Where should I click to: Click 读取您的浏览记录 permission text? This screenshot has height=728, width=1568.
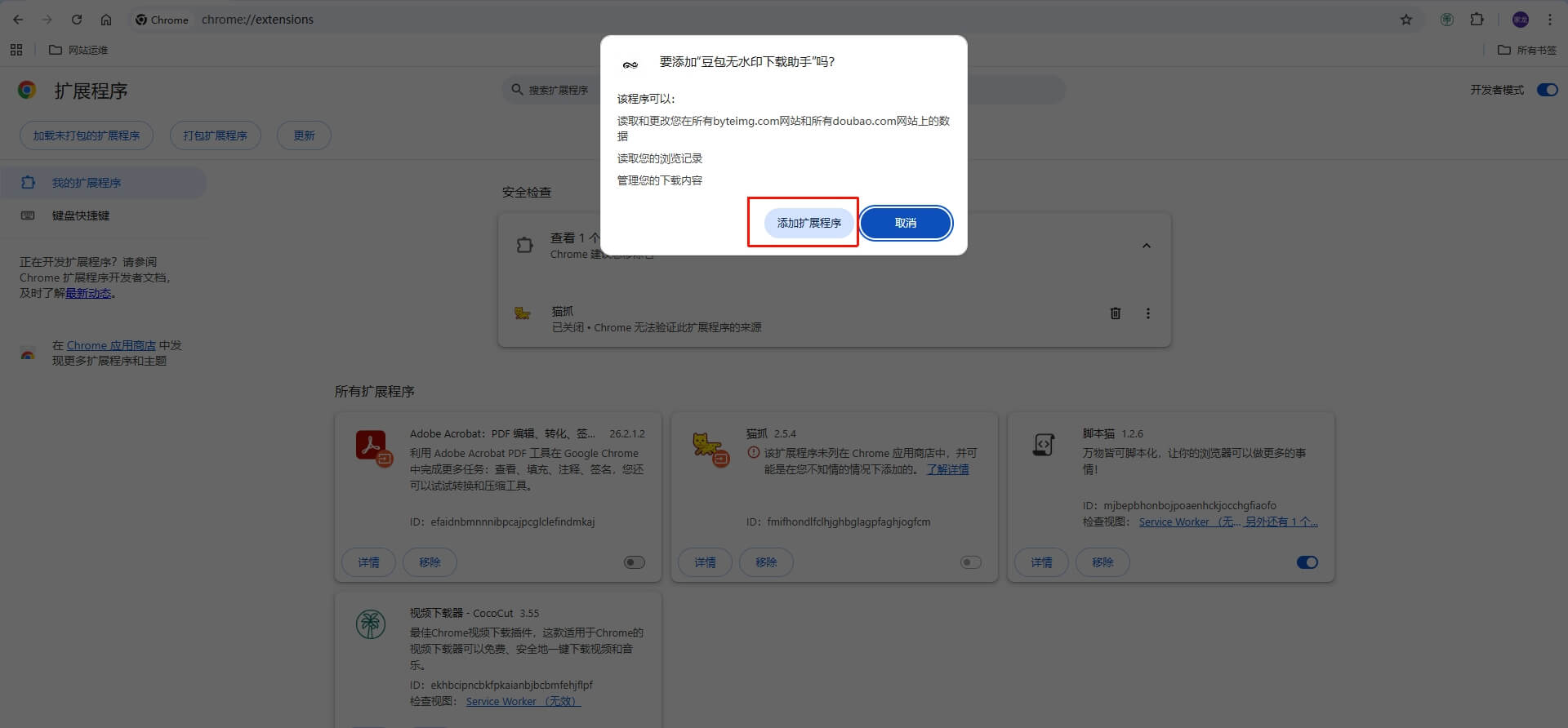[x=660, y=158]
